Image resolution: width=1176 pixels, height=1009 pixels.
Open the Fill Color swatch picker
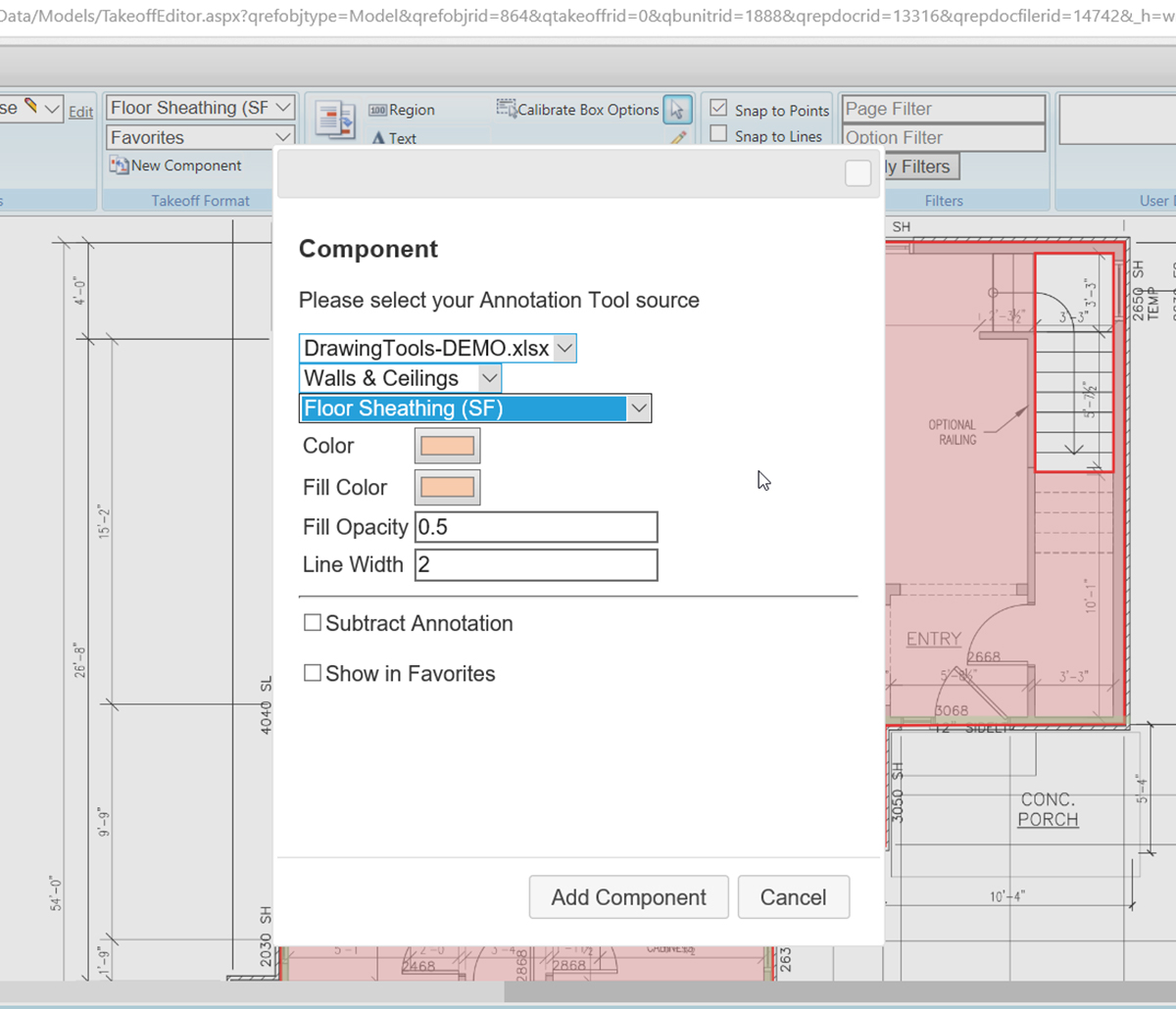pos(447,486)
